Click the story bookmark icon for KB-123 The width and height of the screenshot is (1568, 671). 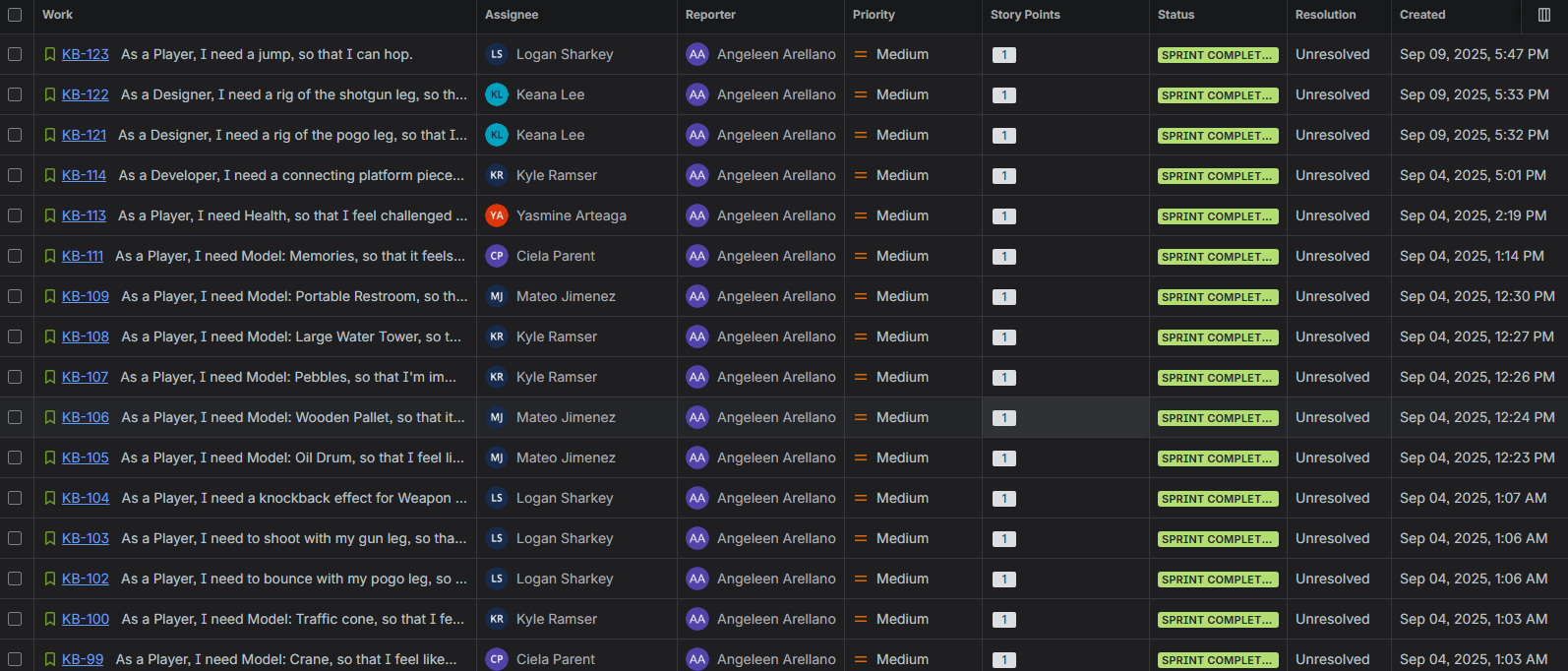pos(50,54)
